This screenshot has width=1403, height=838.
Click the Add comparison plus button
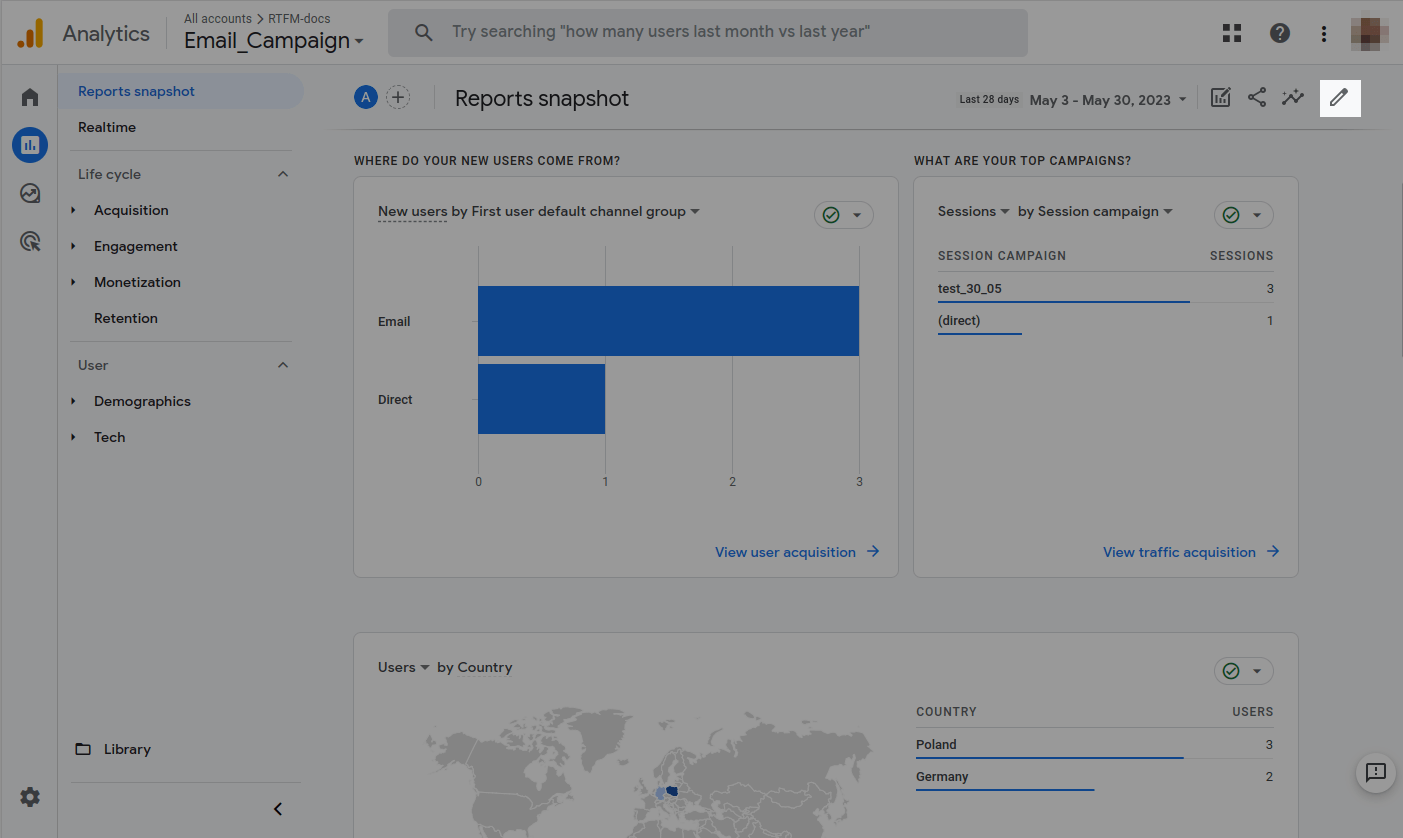[x=398, y=97]
